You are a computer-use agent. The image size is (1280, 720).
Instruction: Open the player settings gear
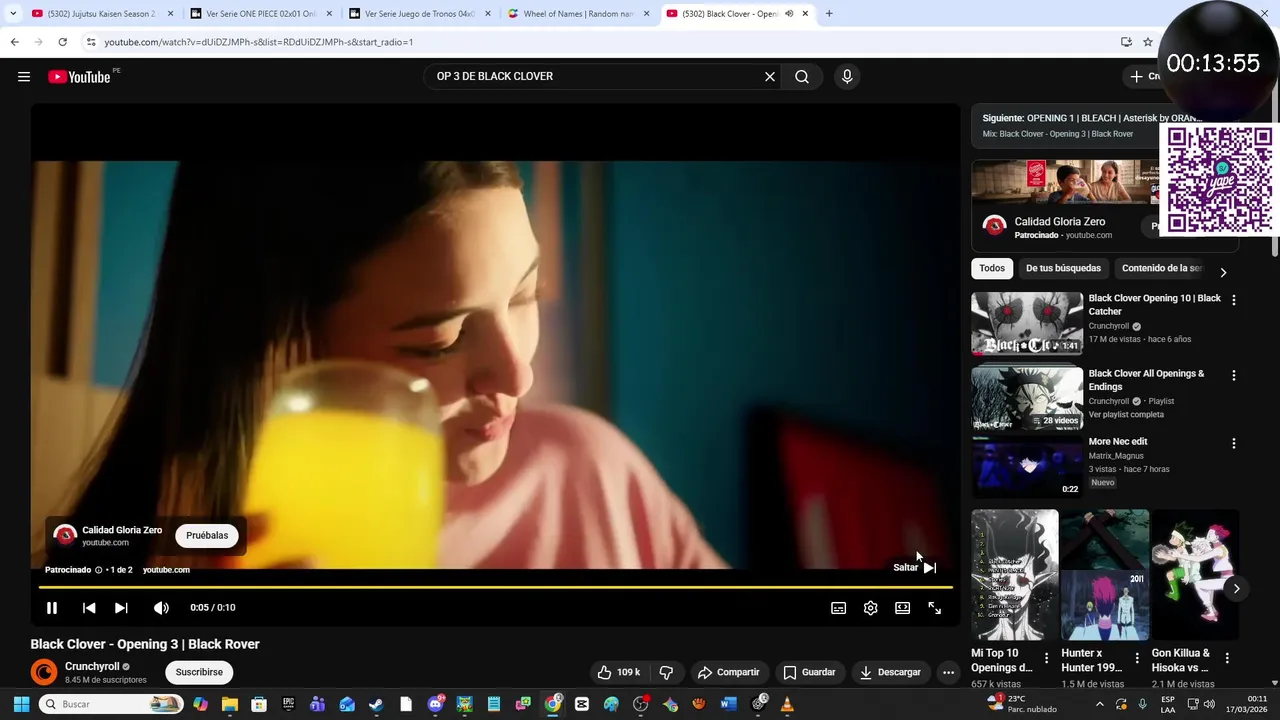[871, 608]
